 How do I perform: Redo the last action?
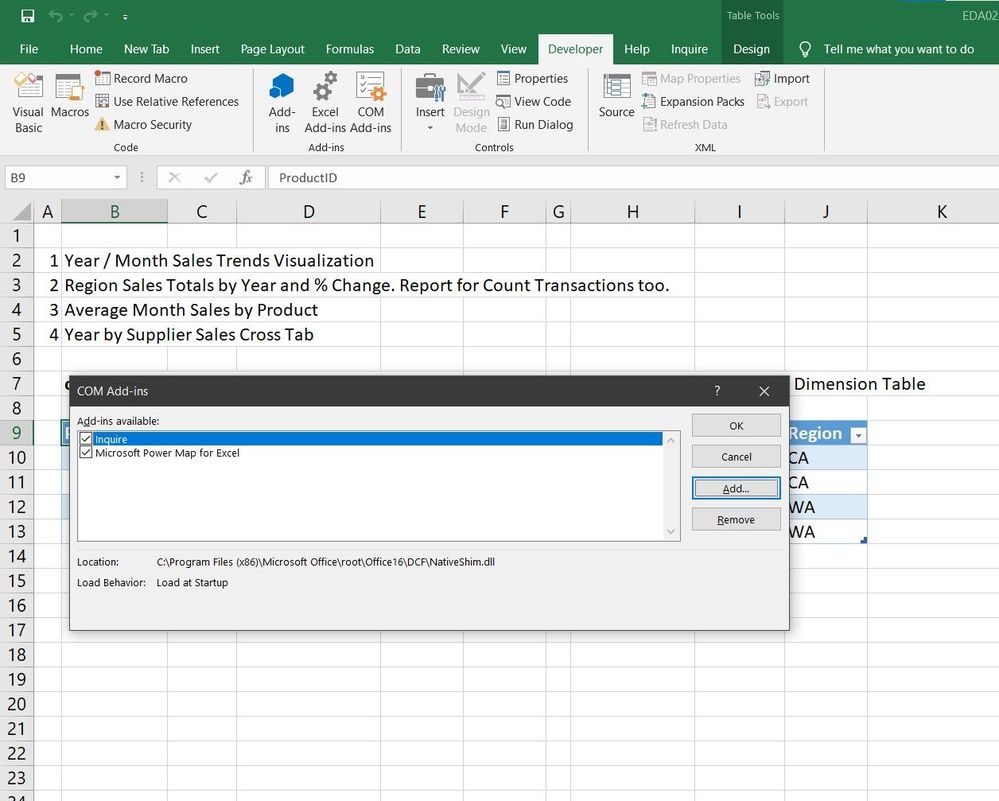(90, 16)
